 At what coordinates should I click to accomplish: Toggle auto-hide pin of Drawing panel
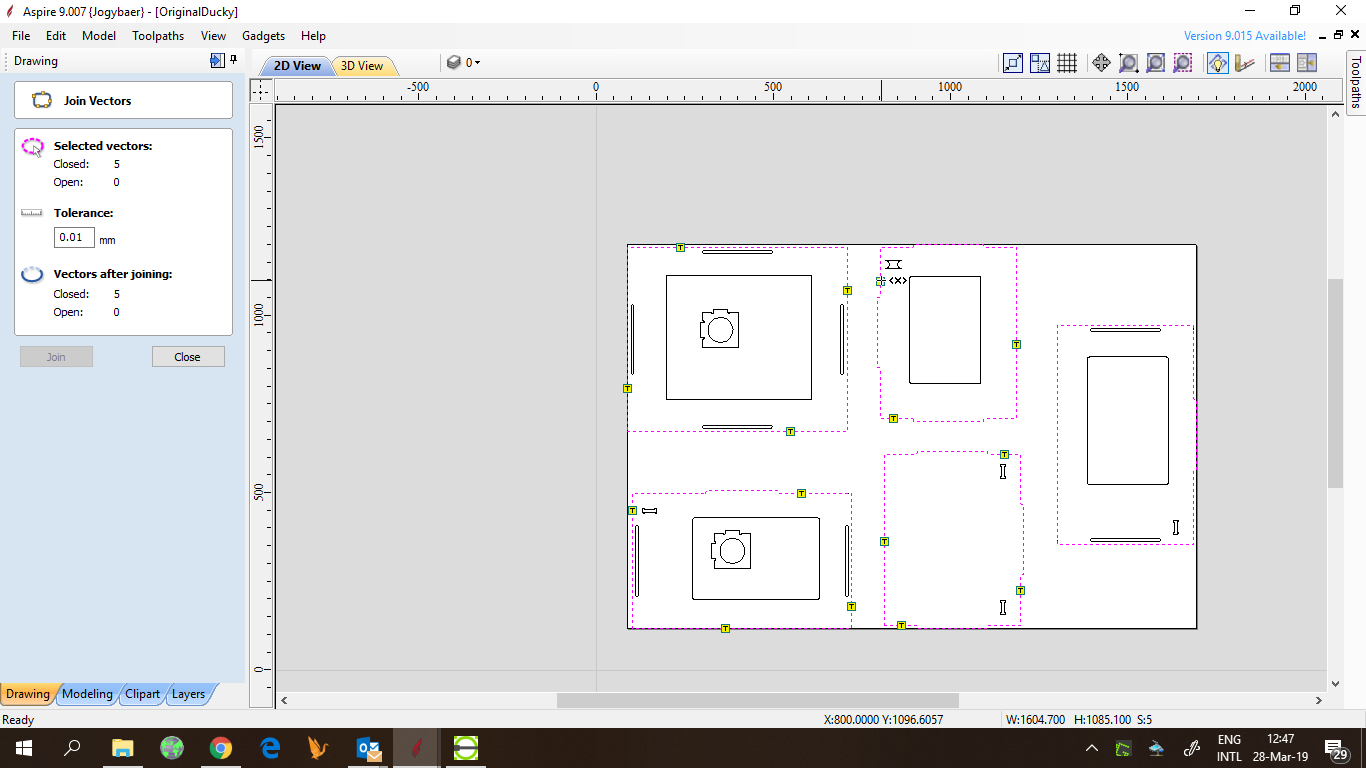click(x=234, y=60)
